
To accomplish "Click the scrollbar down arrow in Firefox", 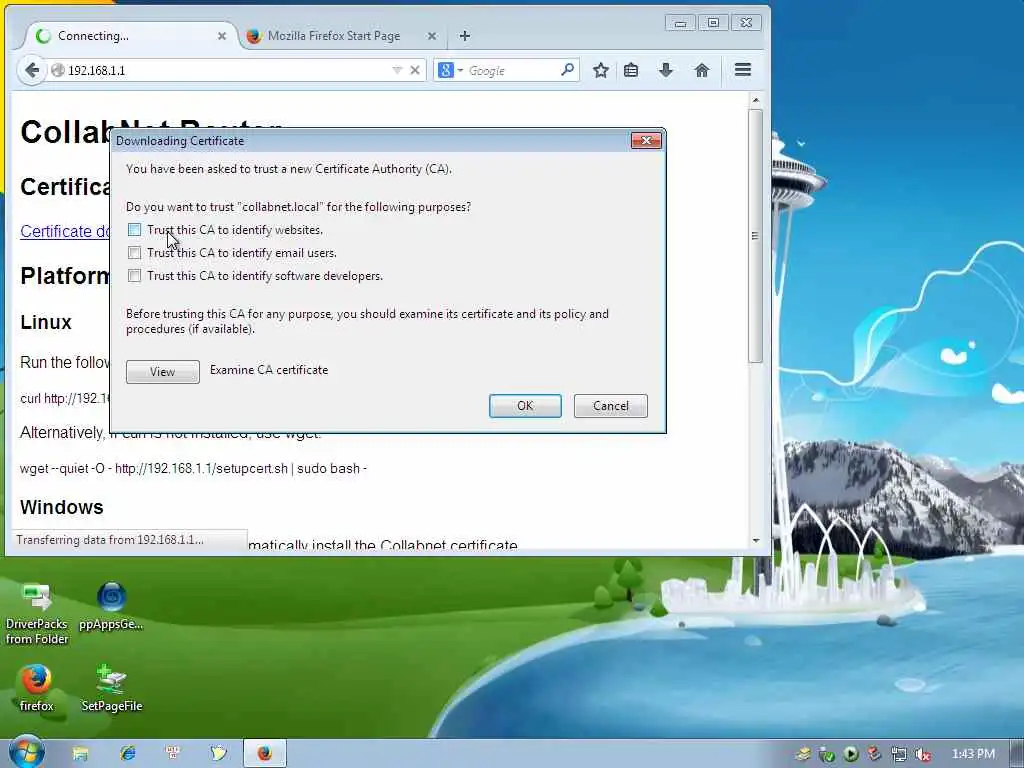I will (756, 541).
